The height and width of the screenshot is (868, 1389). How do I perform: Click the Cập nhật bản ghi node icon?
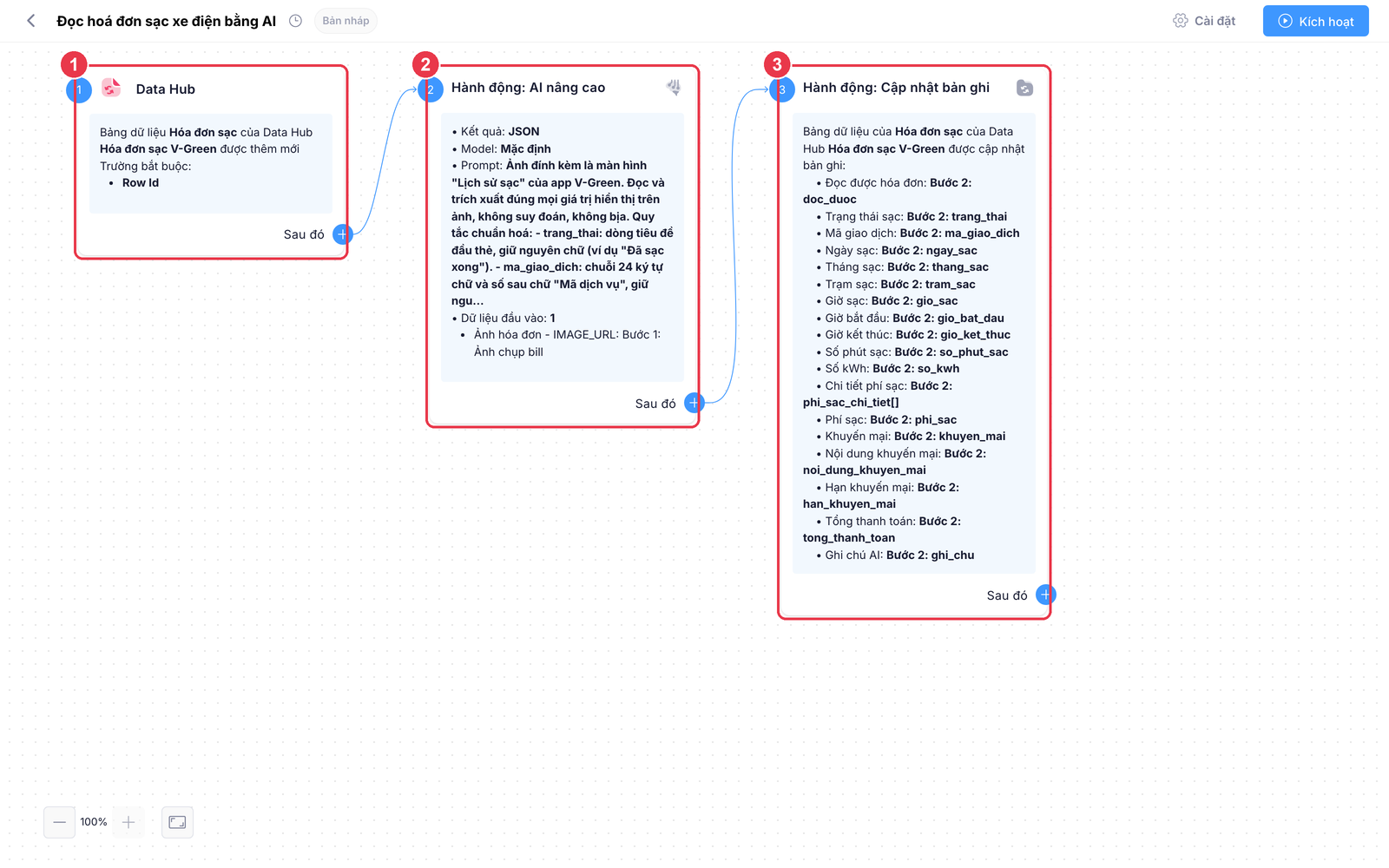[x=1024, y=88]
